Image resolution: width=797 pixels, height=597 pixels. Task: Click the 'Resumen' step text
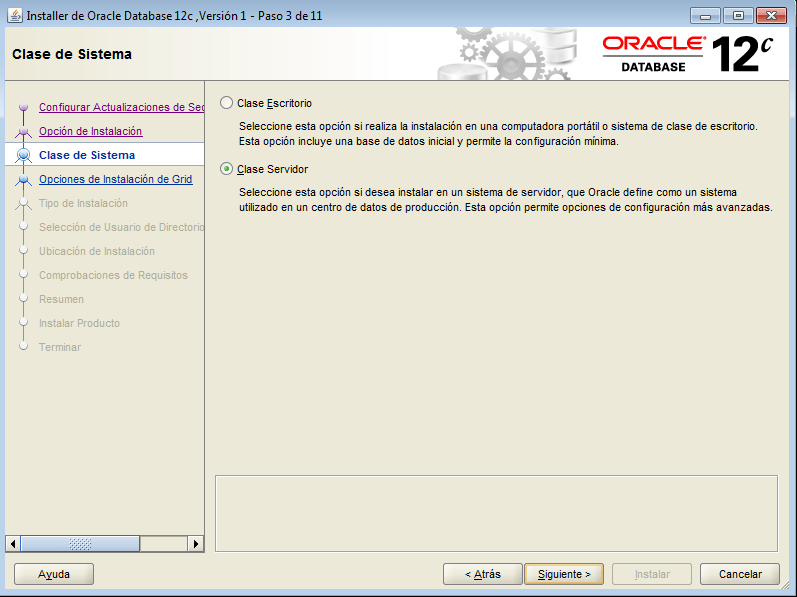(62, 299)
